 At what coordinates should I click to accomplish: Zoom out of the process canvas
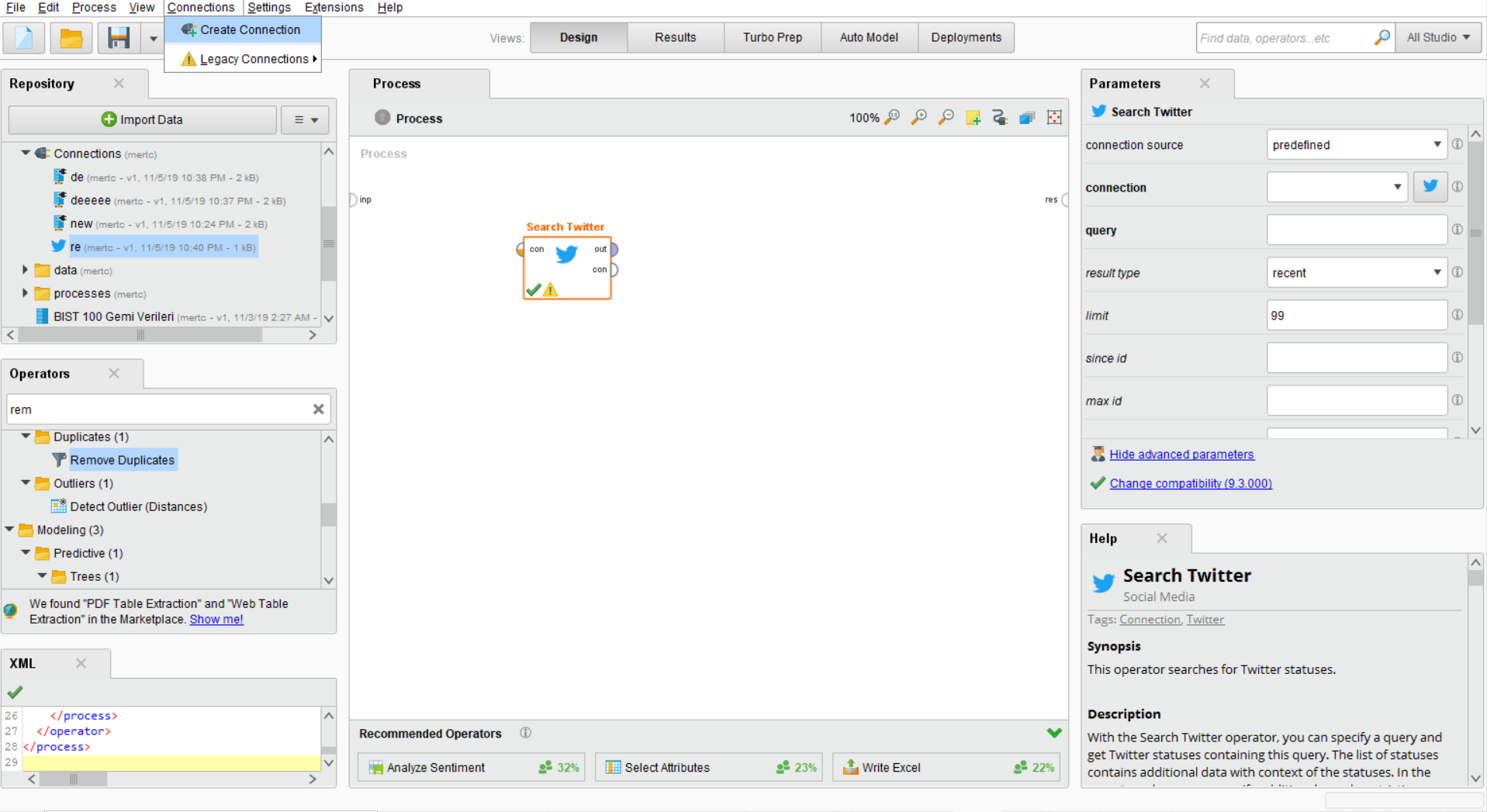(x=946, y=117)
